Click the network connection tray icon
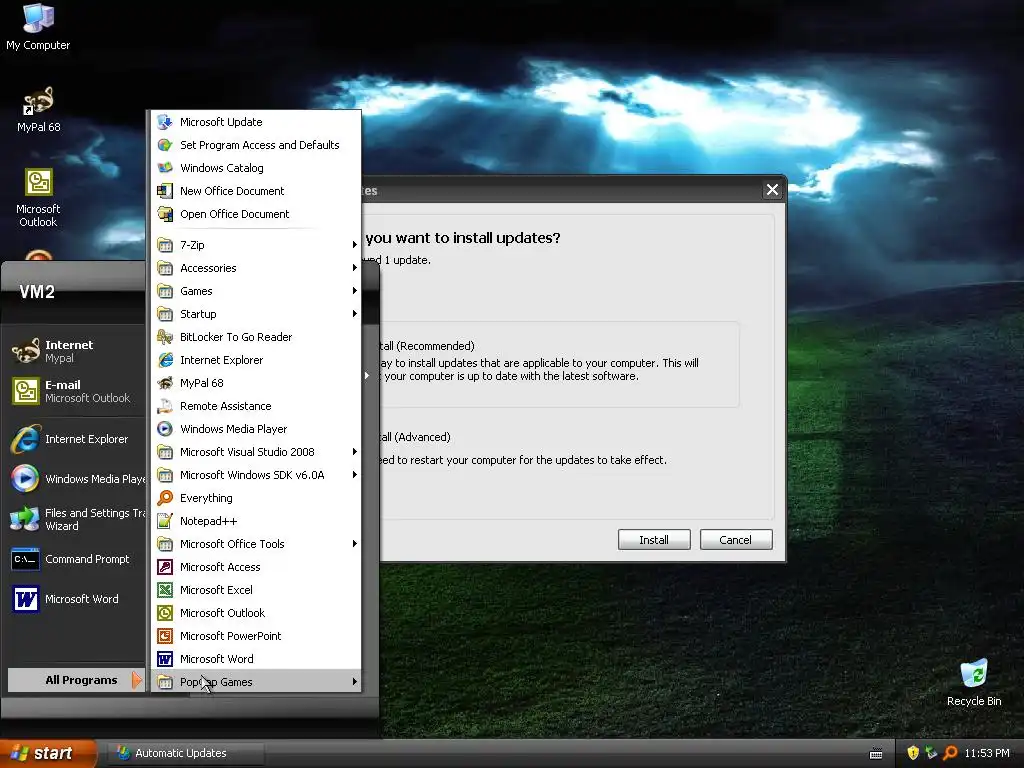Viewport: 1024px width, 768px height. pyautogui.click(x=931, y=753)
